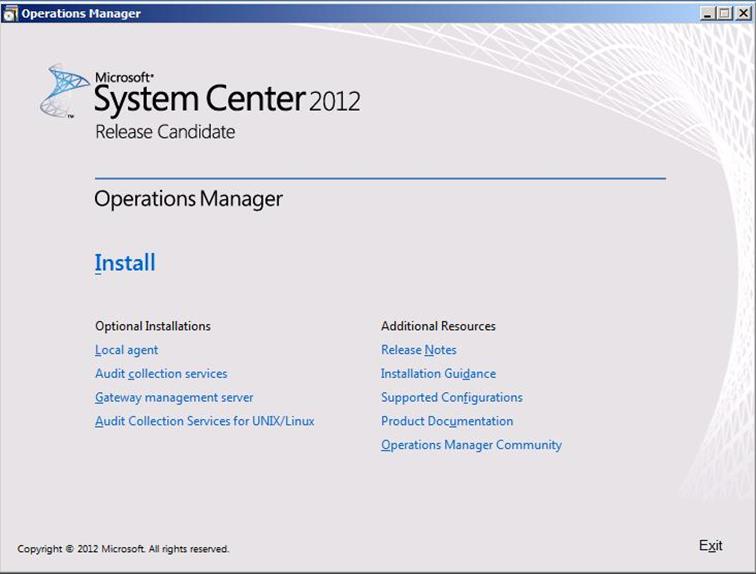
Task: Click the 'Operations Manager' product heading
Action: point(189,200)
